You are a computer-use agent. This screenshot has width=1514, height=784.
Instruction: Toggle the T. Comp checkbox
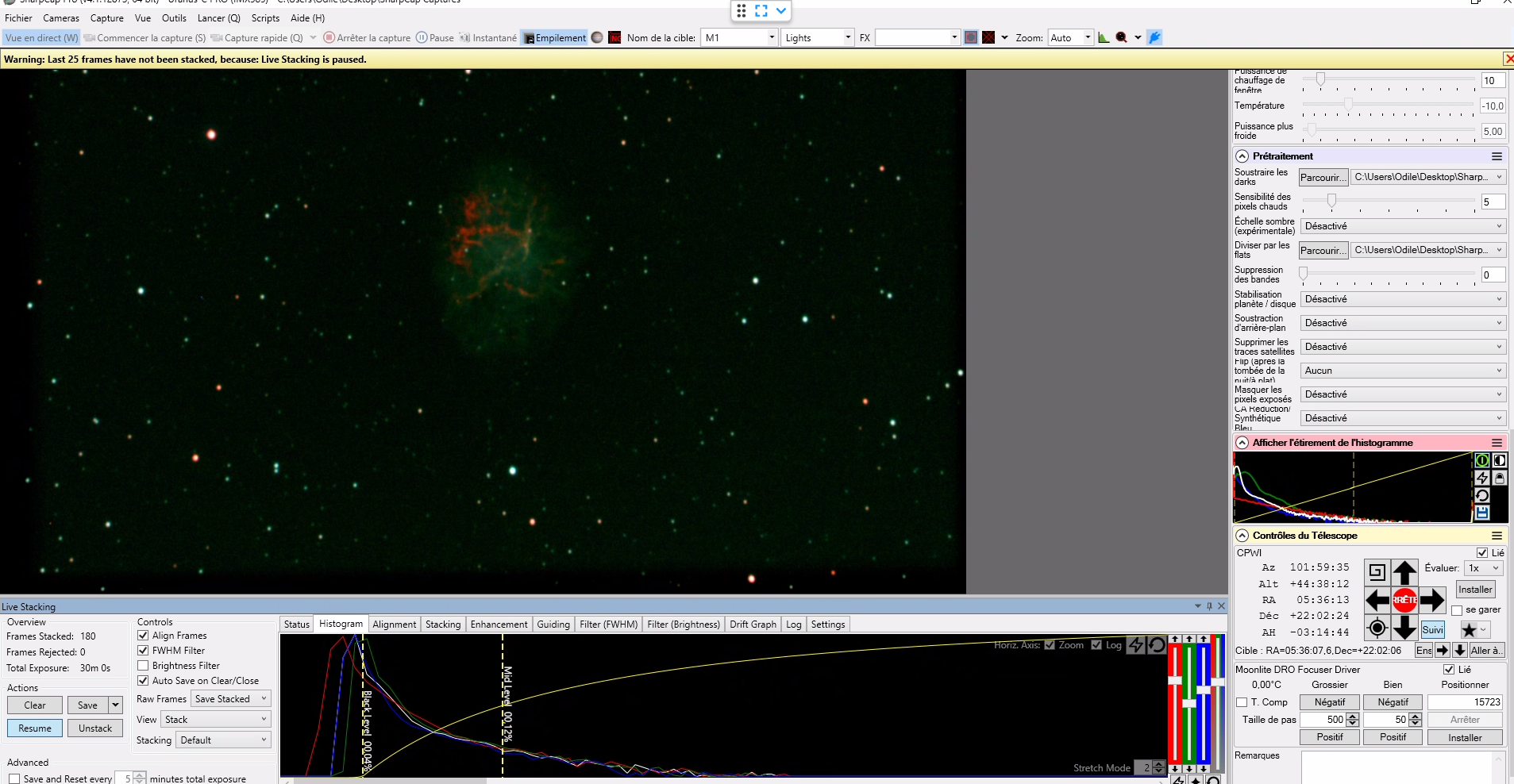(x=1242, y=702)
